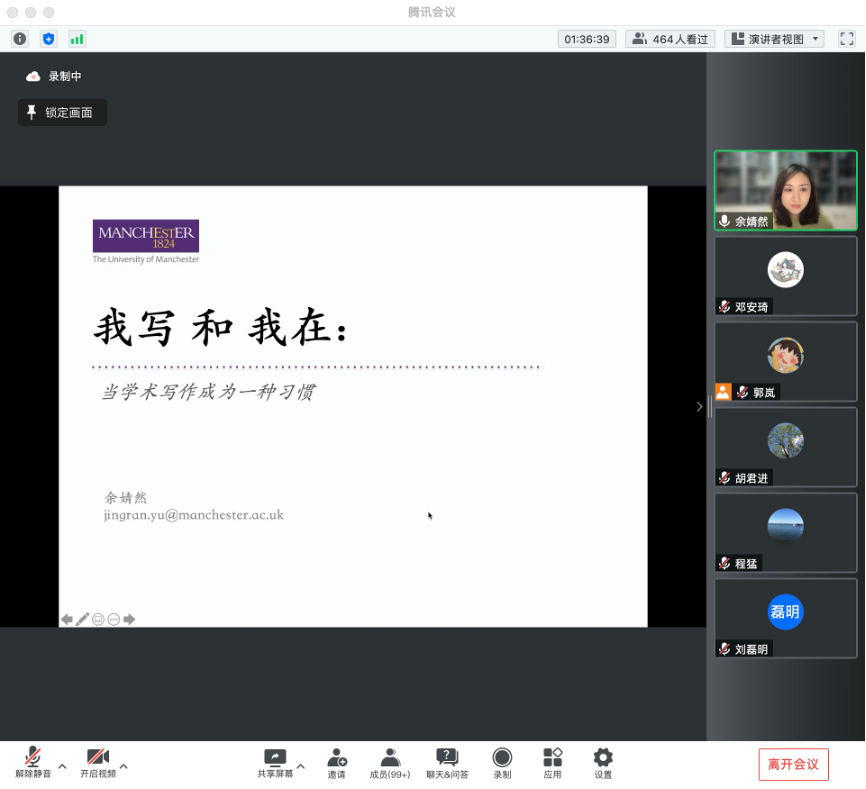Open the 邀请 invite icon
The width and height of the screenshot is (866, 789).
click(x=336, y=763)
